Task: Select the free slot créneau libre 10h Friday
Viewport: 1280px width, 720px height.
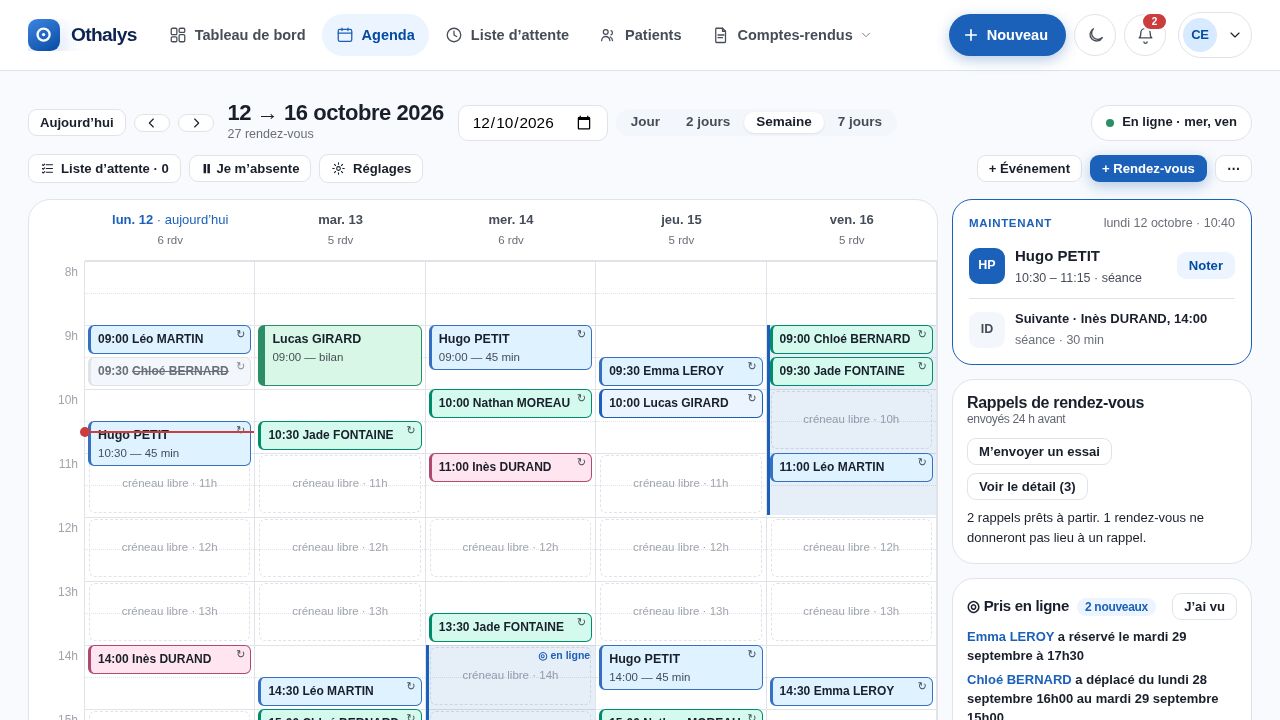Action: pyautogui.click(x=851, y=419)
